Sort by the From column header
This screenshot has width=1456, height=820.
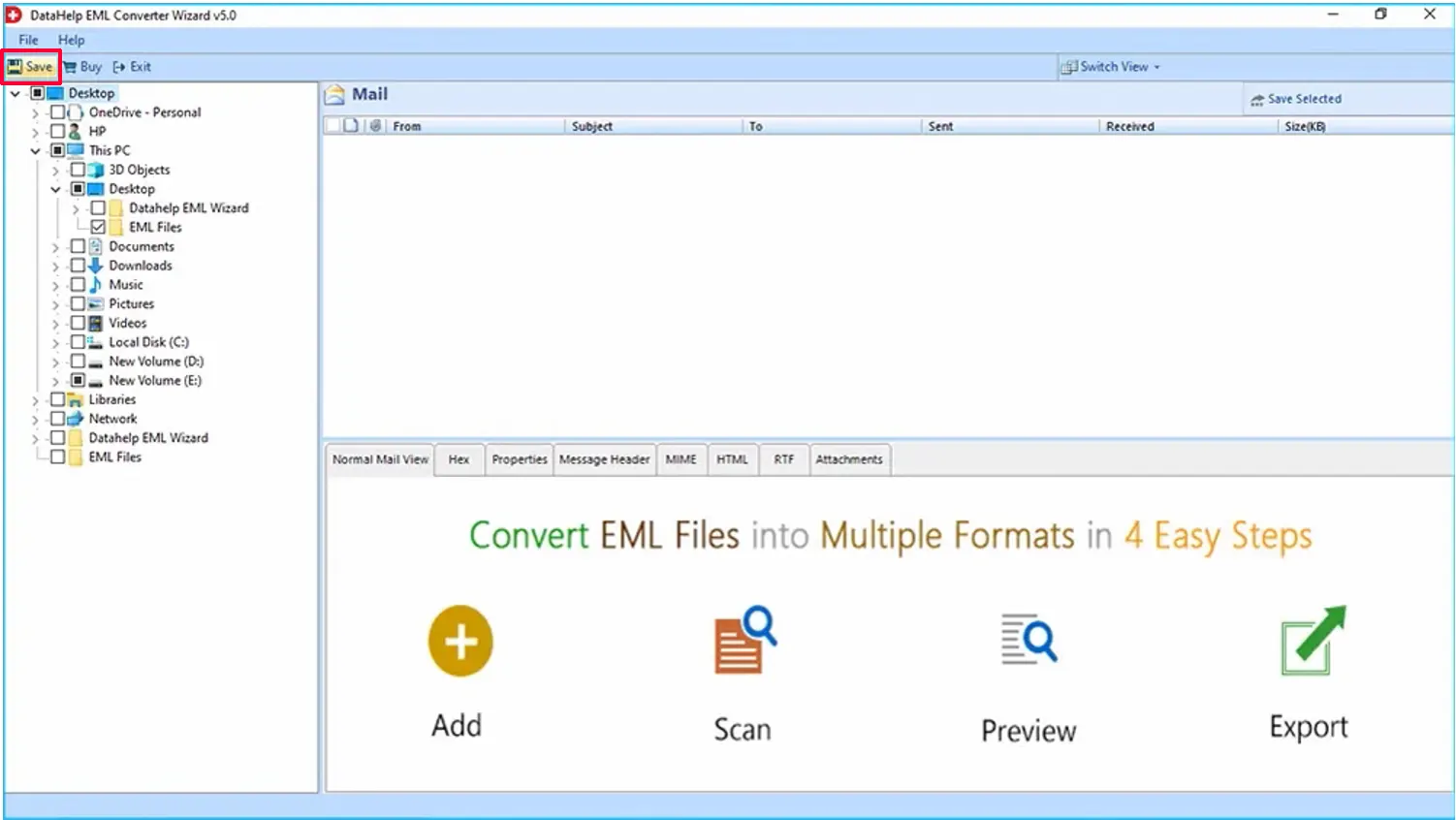475,126
